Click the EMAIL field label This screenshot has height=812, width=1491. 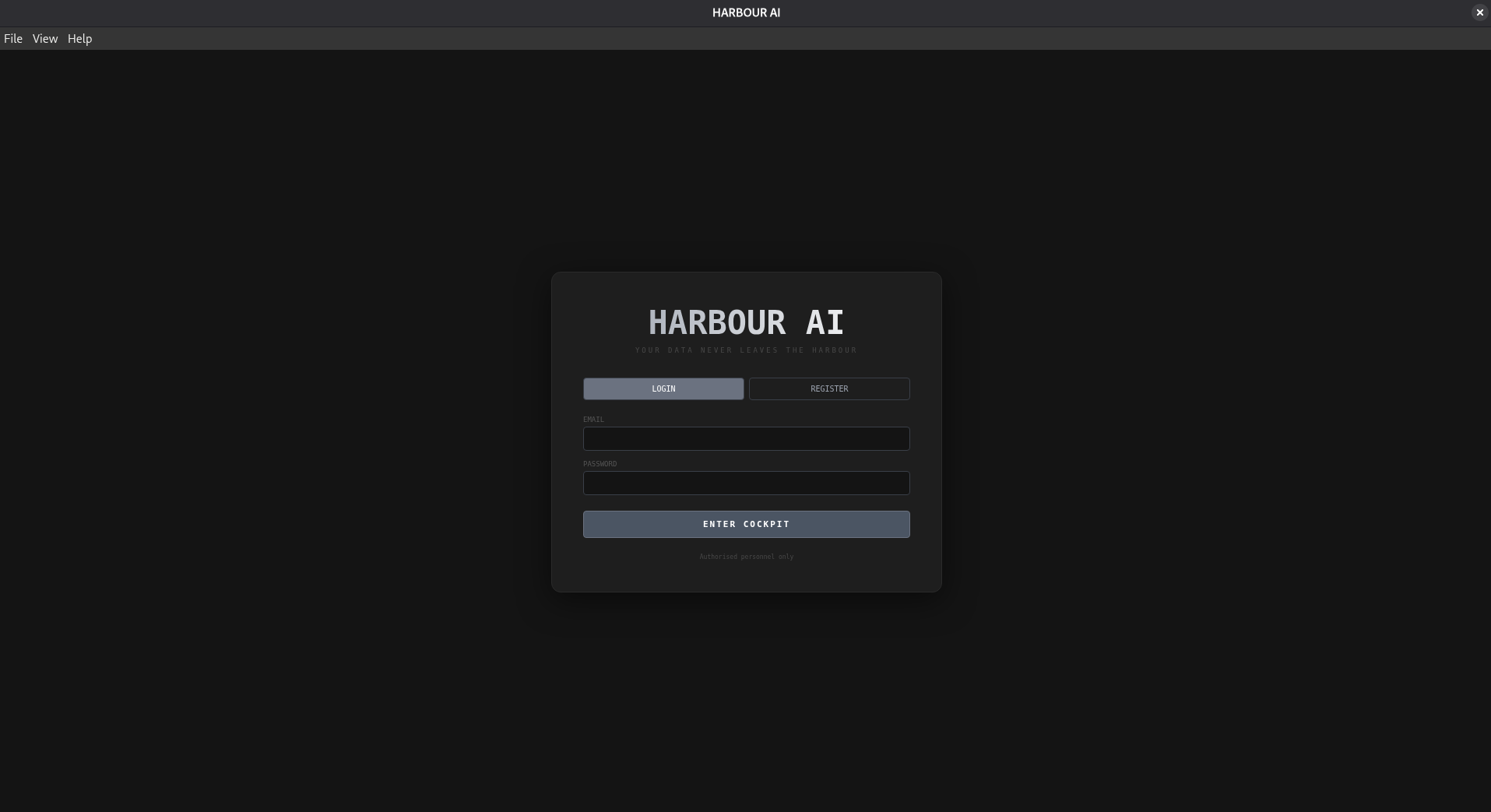pyautogui.click(x=593, y=419)
